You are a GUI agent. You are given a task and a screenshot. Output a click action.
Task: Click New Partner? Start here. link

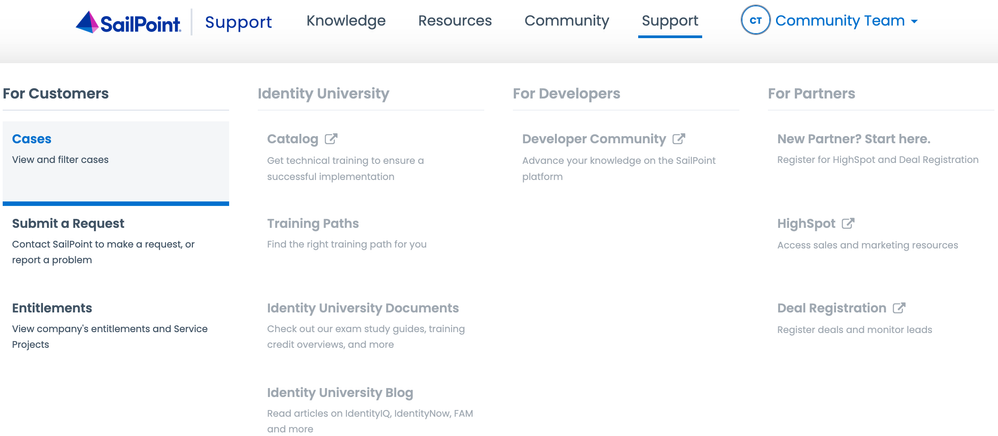(x=853, y=139)
